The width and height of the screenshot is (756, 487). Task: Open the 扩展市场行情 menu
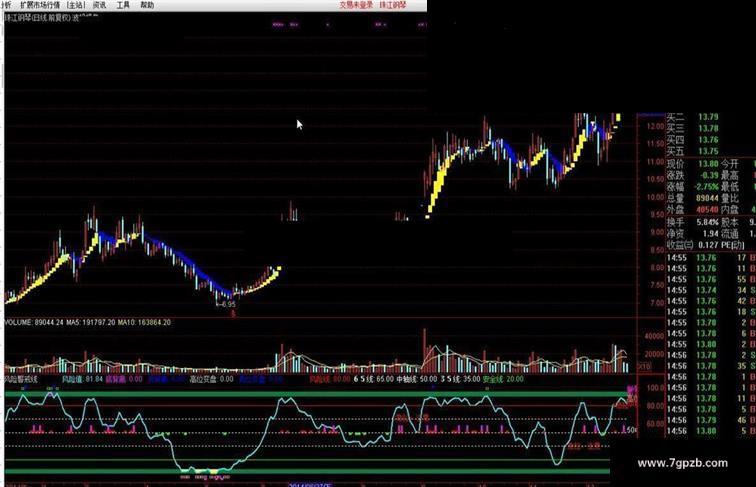coord(40,5)
